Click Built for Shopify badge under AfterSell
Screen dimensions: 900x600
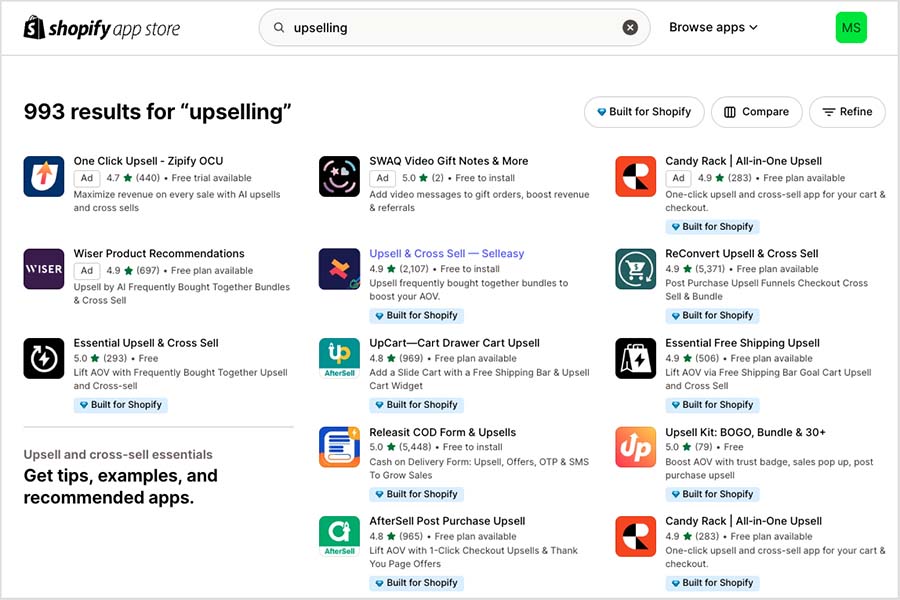417,583
